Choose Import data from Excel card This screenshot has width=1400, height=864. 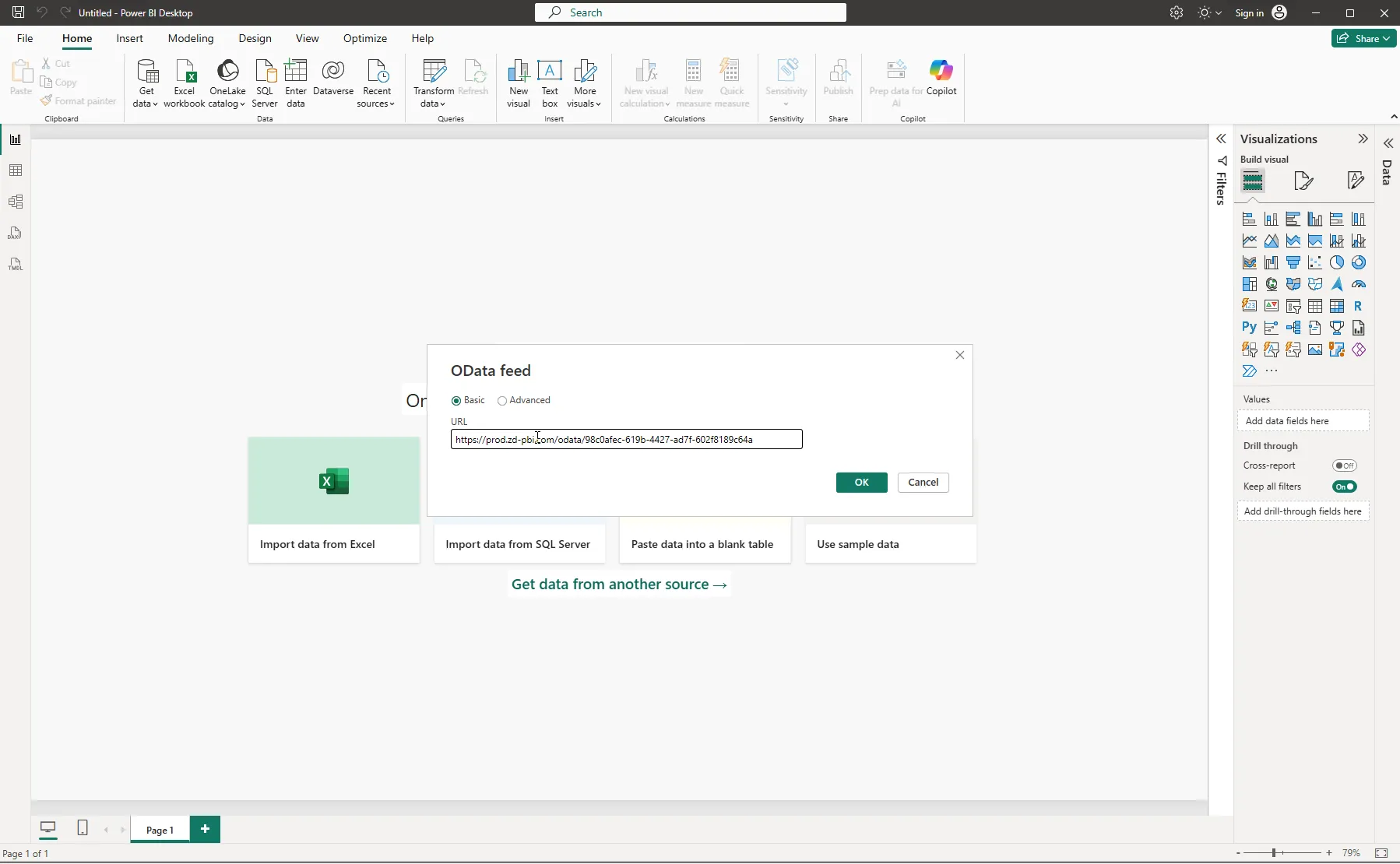(x=334, y=500)
